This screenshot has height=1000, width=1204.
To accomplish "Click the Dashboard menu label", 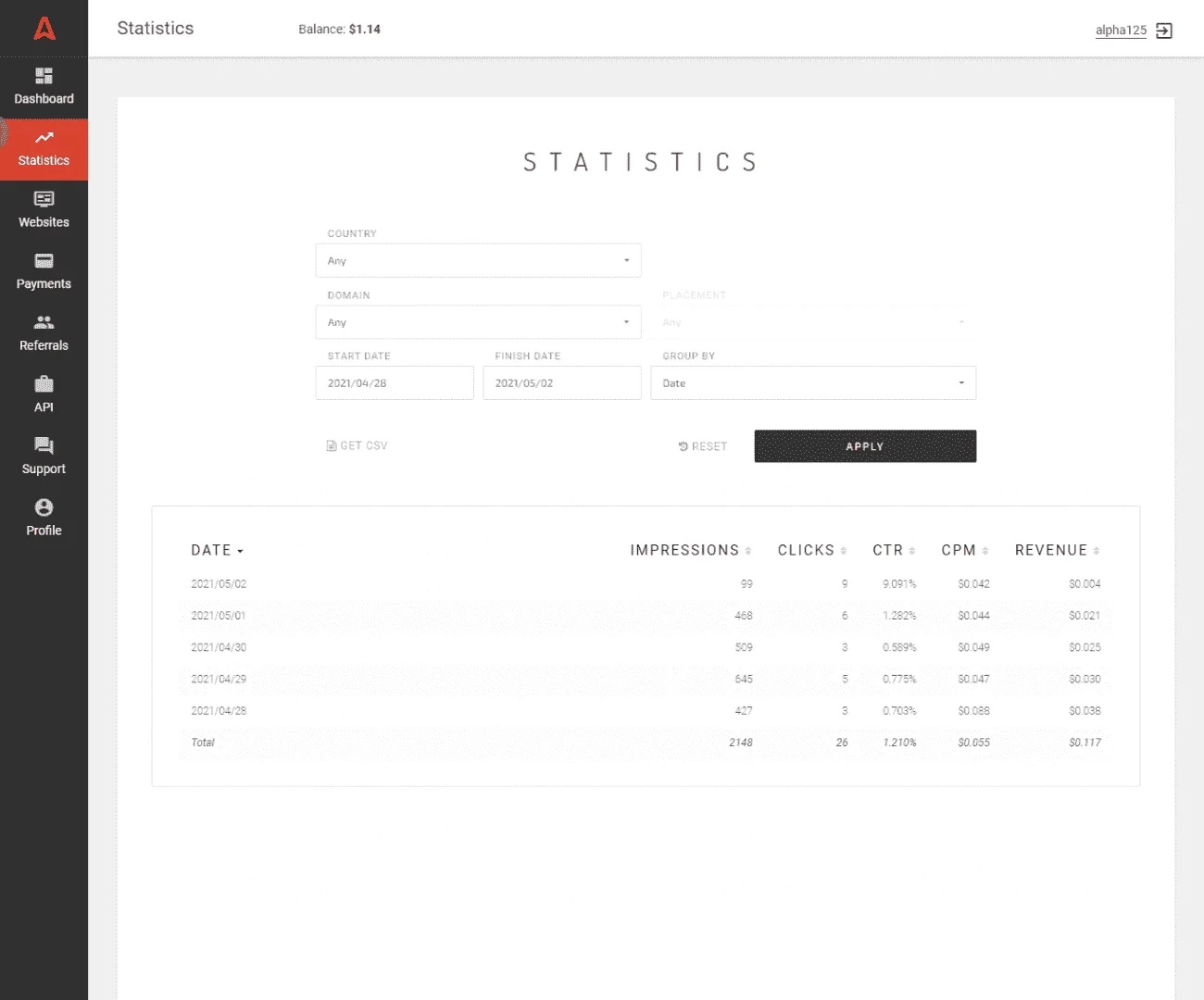I will 44,99.
